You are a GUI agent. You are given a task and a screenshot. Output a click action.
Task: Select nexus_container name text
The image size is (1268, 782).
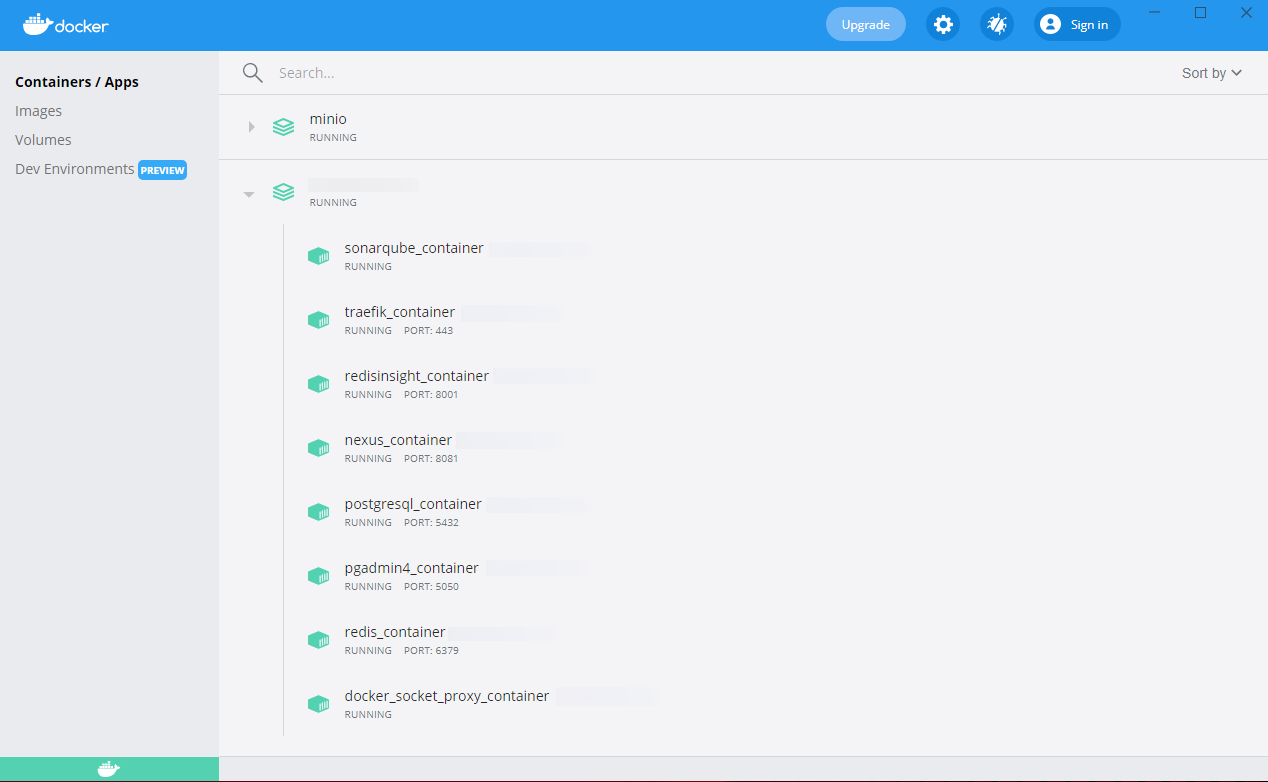tap(398, 439)
